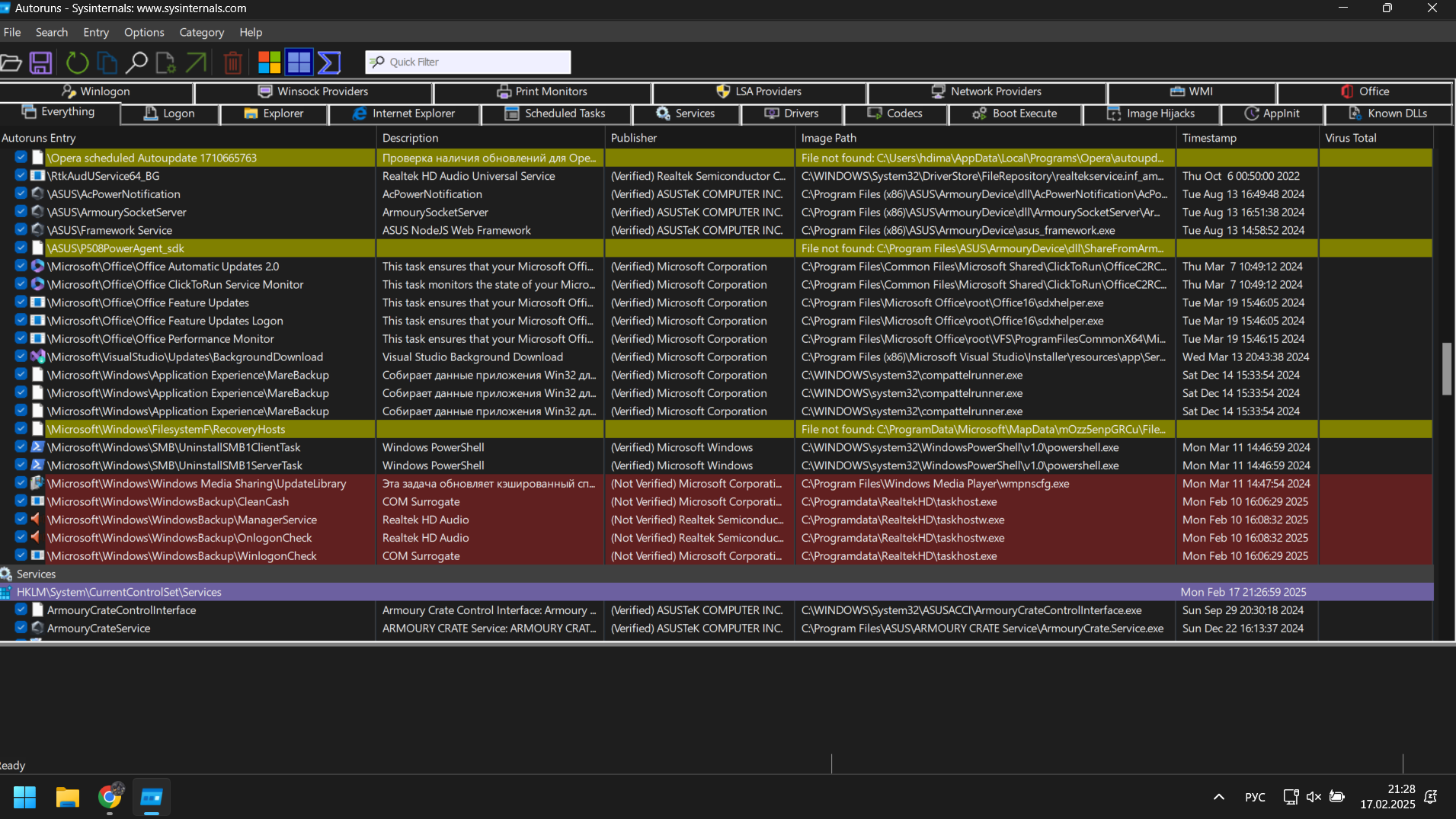Click the taskbar volume muted icon
Viewport: 1456px width, 819px height.
click(1314, 797)
